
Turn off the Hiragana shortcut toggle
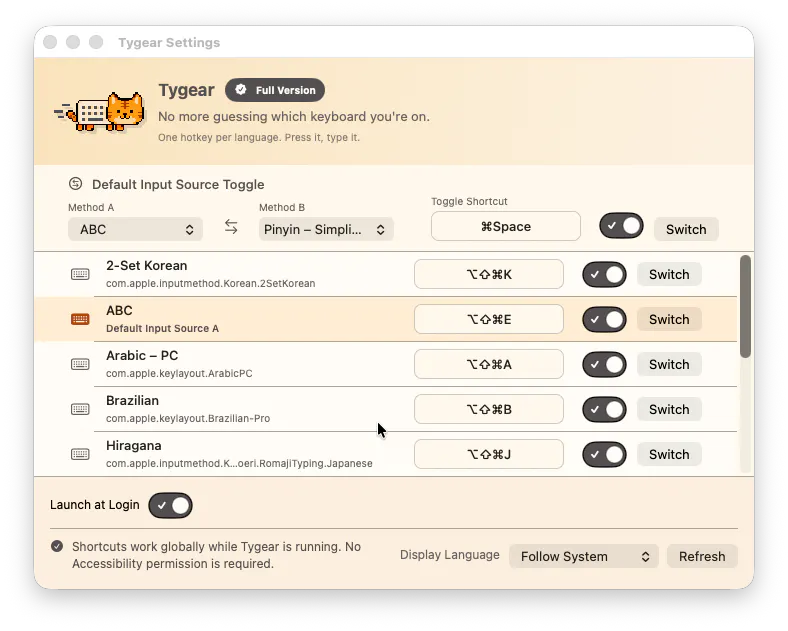[x=604, y=454]
